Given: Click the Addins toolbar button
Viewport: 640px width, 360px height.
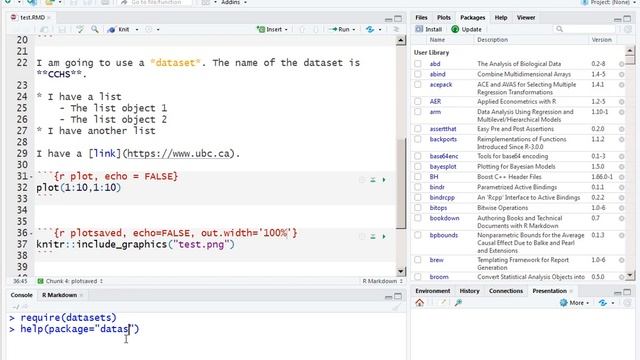Looking at the screenshot, I should point(231,2).
